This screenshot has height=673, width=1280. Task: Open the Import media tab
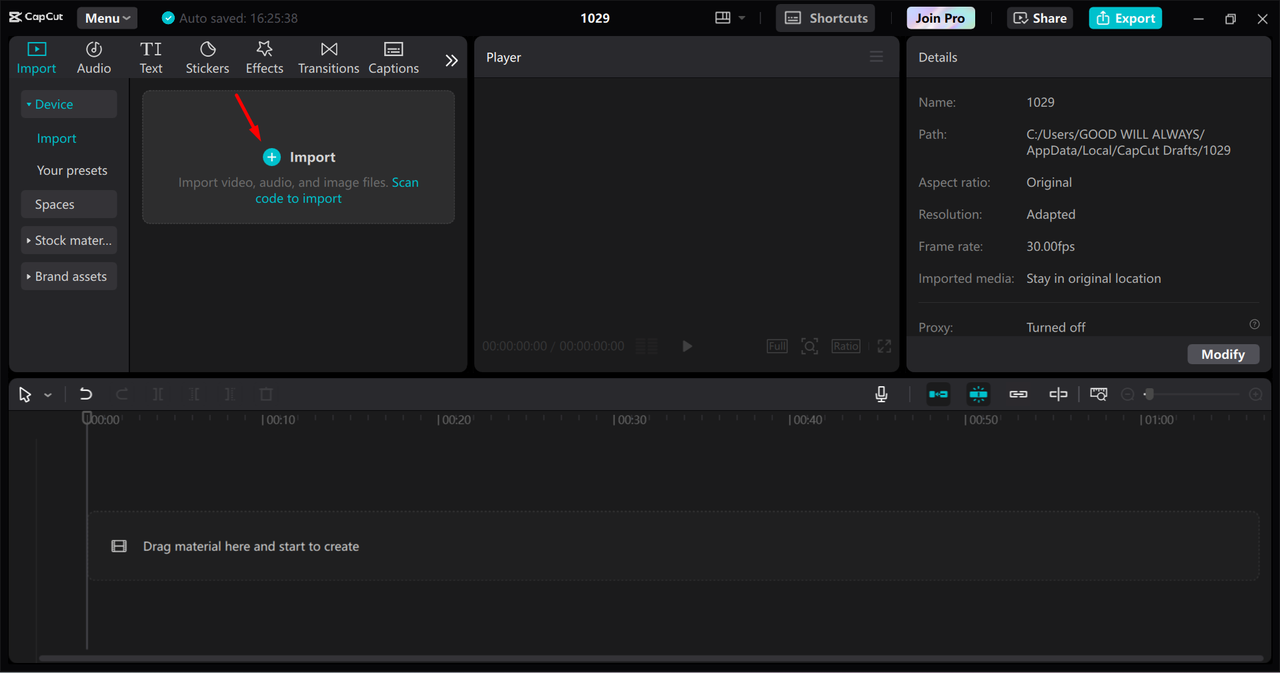click(36, 58)
